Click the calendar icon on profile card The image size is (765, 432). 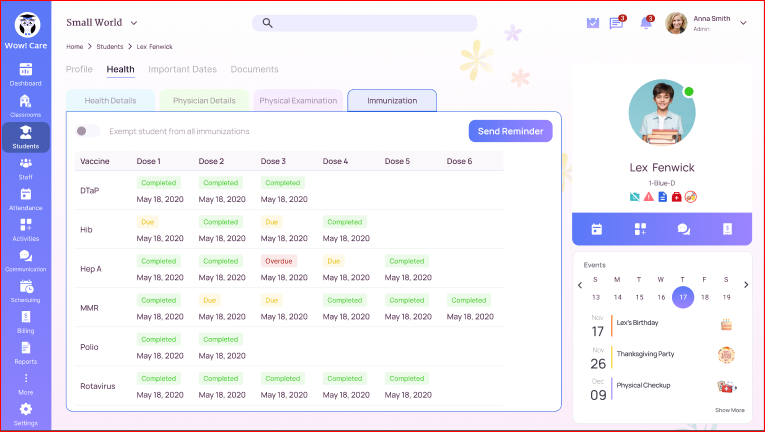(596, 229)
